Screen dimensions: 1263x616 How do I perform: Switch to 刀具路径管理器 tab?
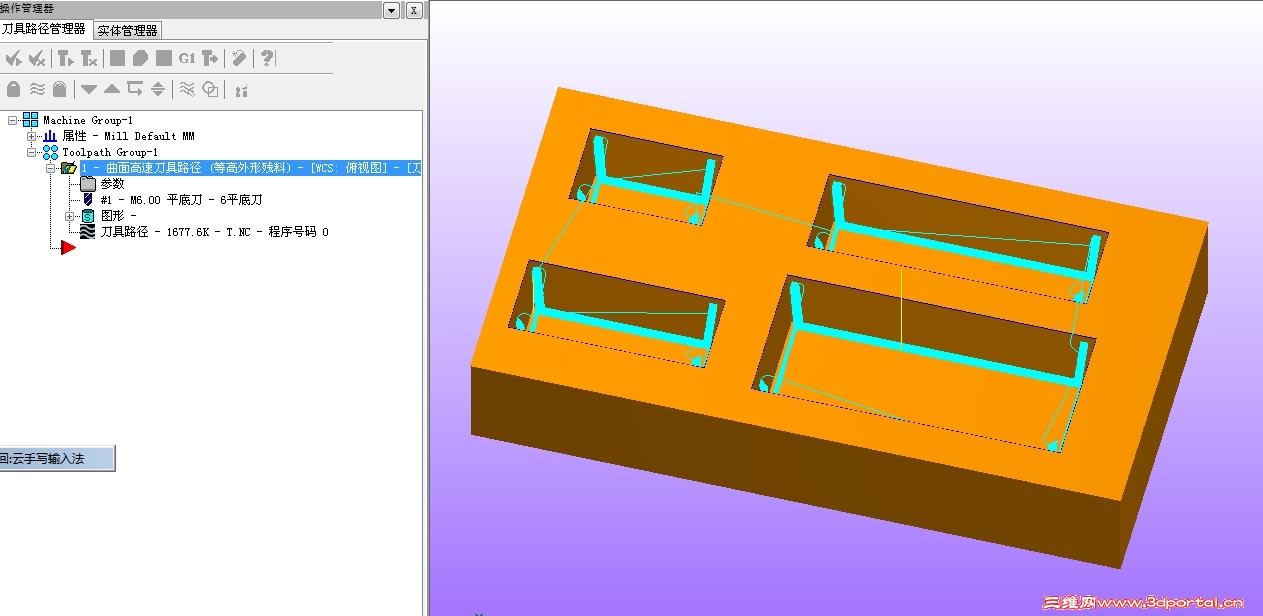click(44, 29)
